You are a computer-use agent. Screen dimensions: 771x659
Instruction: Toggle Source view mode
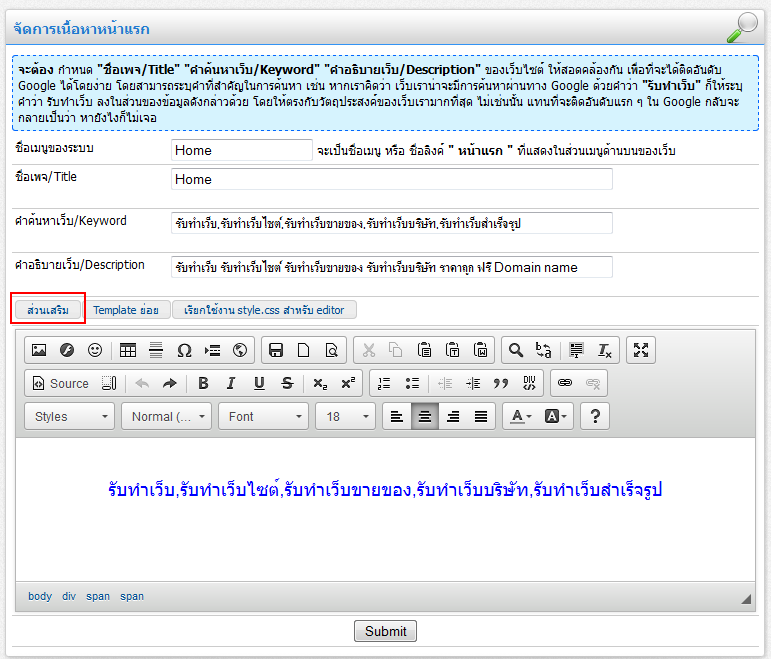(x=60, y=383)
